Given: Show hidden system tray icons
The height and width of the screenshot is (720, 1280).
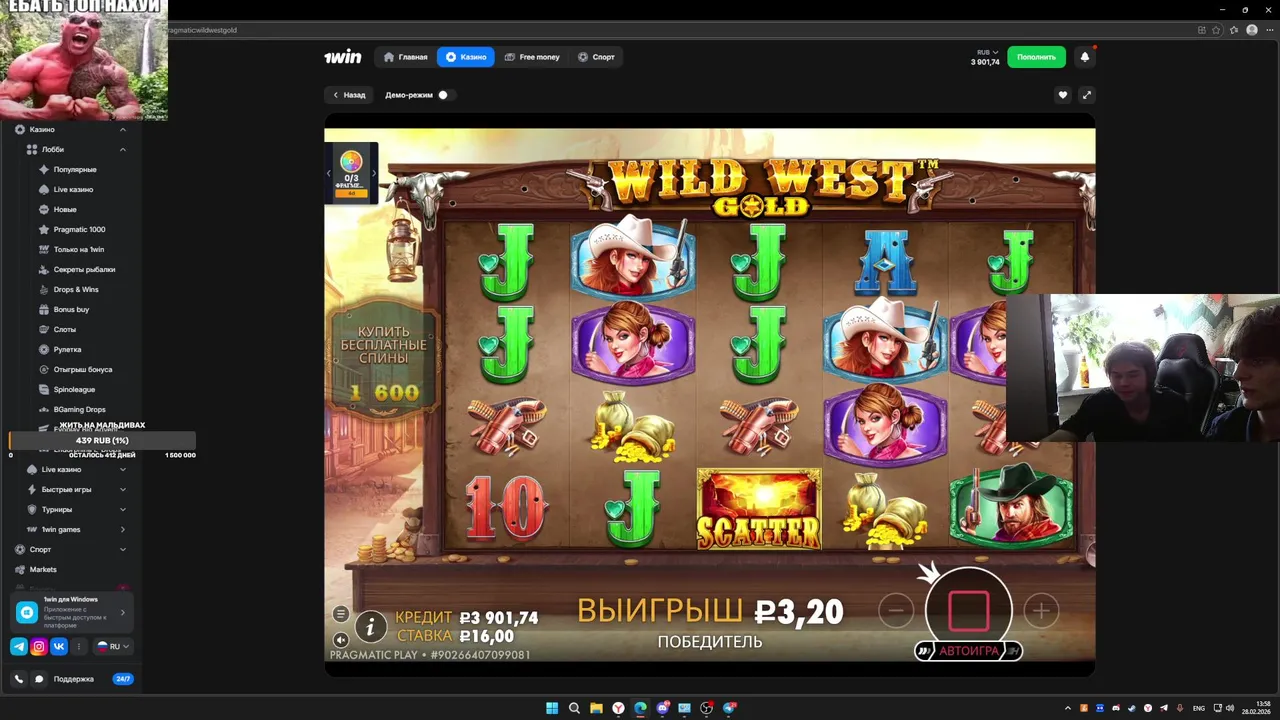Looking at the screenshot, I should coord(1068,708).
